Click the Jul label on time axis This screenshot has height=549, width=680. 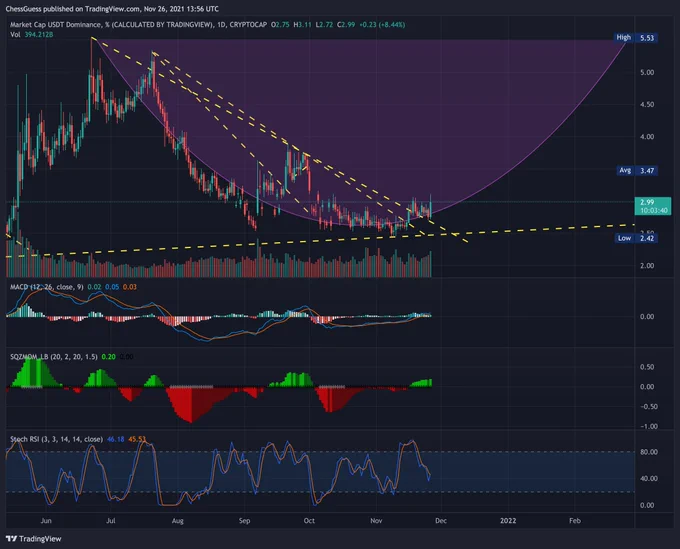(111, 520)
